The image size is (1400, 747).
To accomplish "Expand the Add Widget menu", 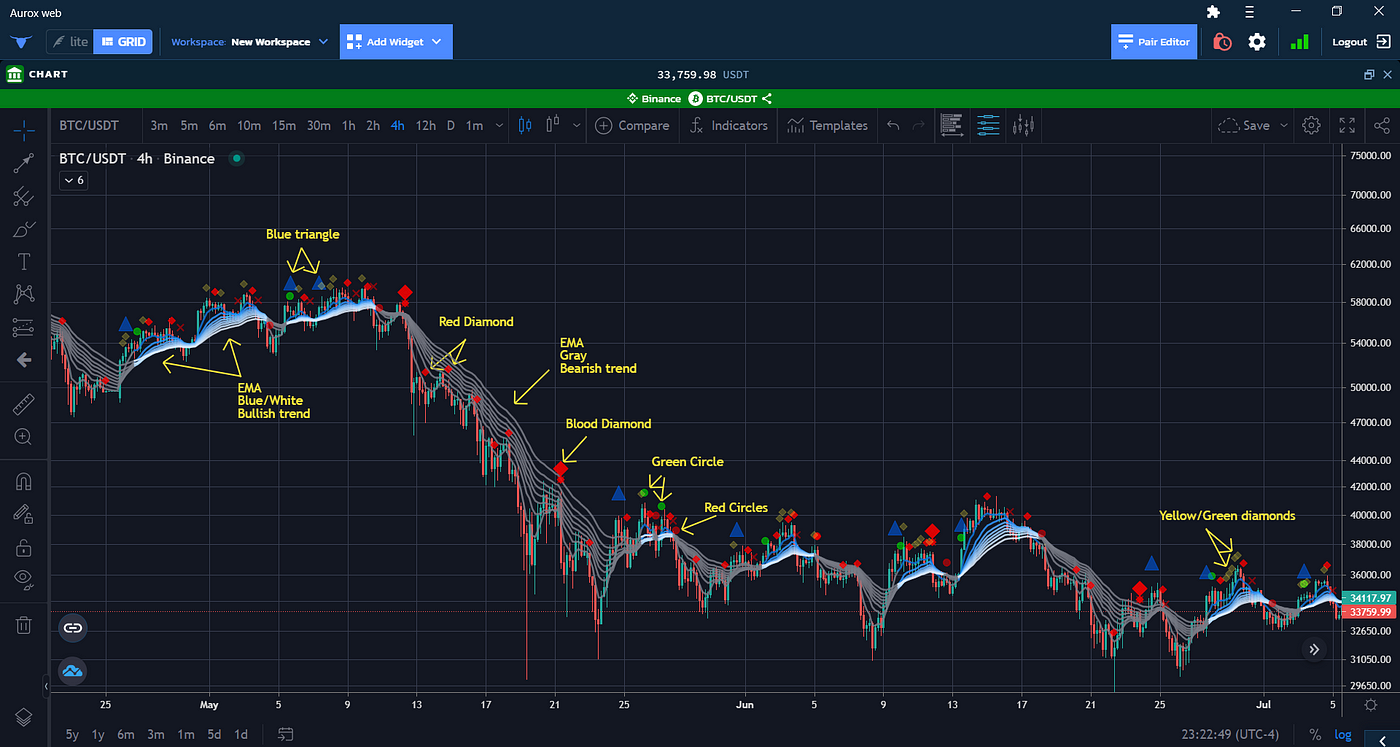I will pyautogui.click(x=396, y=42).
